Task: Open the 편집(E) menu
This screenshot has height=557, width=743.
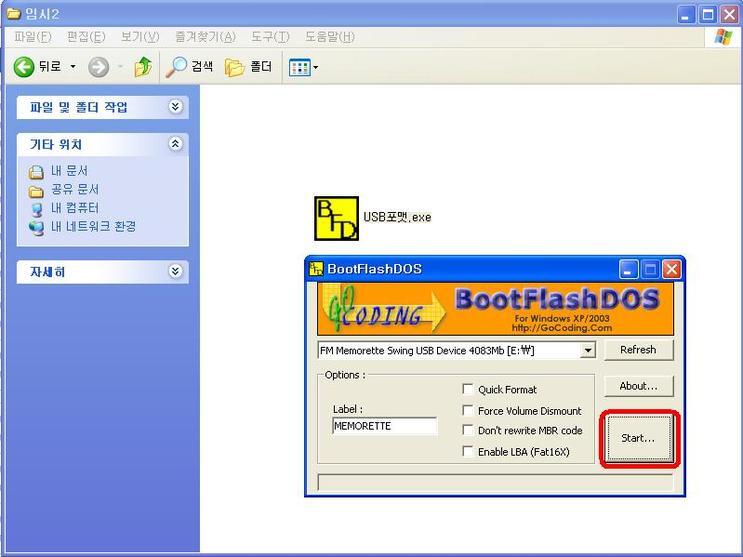Action: [x=86, y=37]
